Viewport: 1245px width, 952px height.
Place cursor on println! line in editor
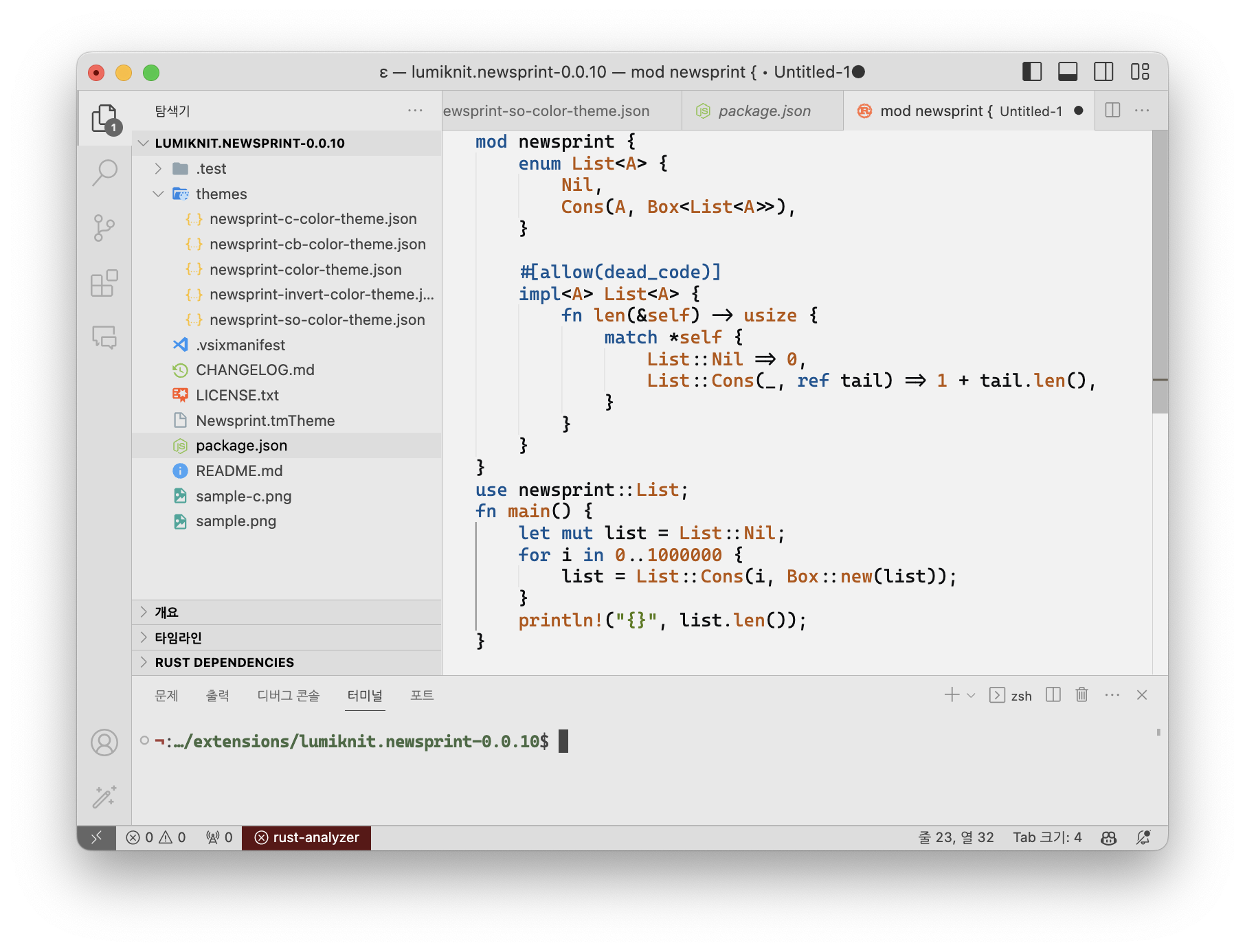click(662, 620)
